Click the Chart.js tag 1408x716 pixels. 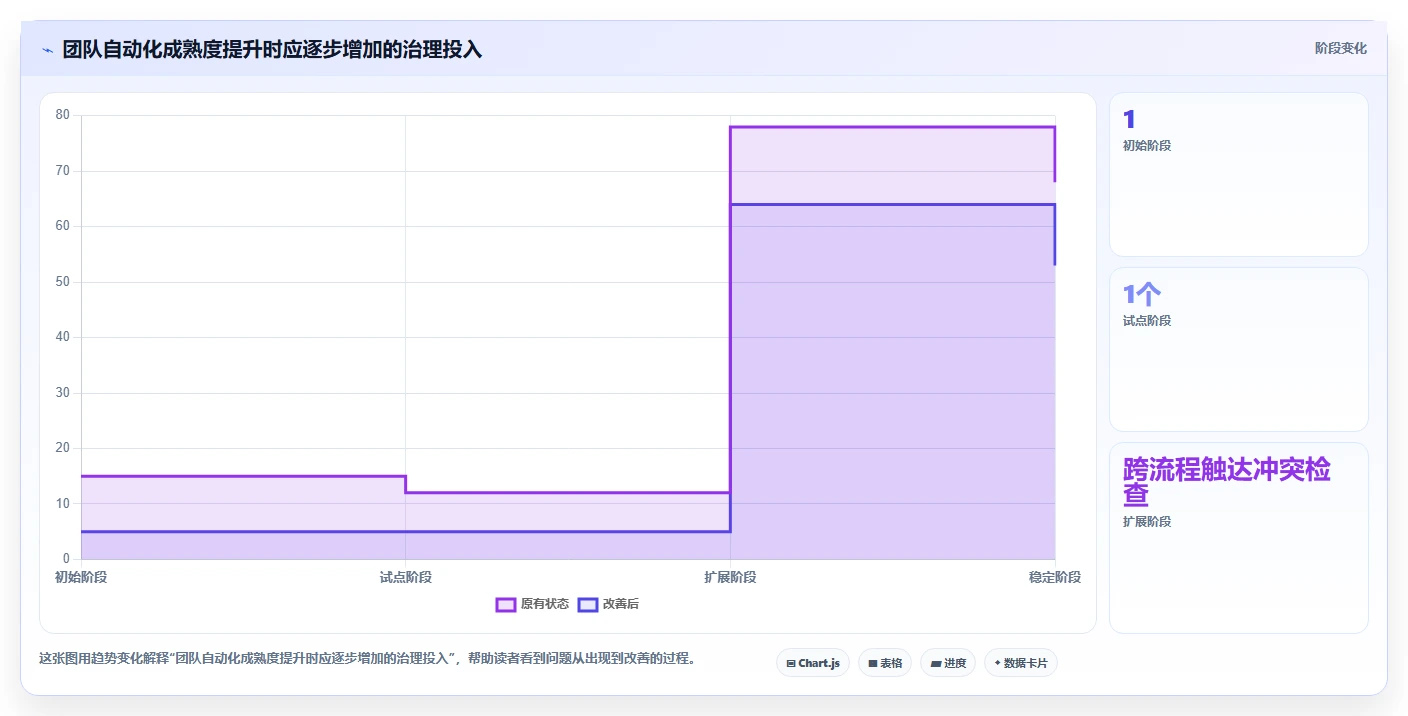[x=813, y=663]
